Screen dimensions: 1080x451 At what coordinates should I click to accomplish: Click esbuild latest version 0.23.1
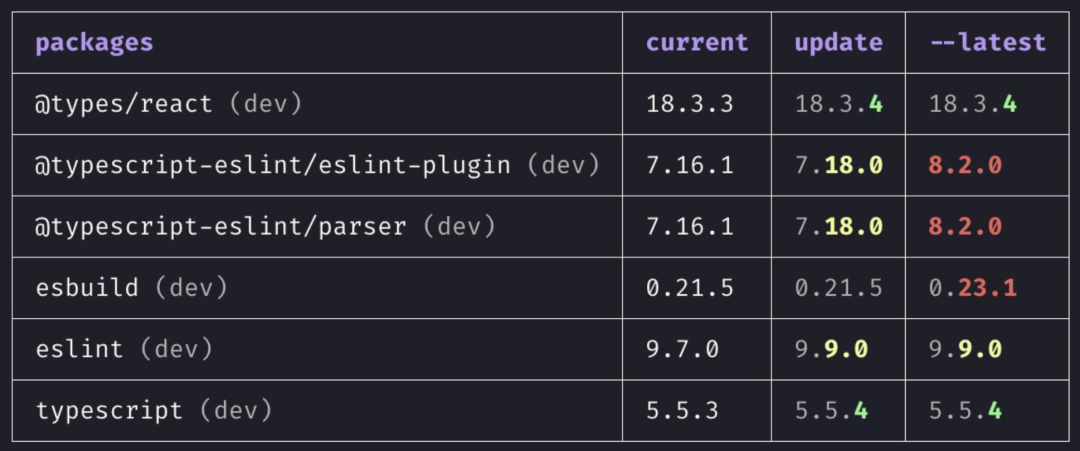click(x=973, y=288)
